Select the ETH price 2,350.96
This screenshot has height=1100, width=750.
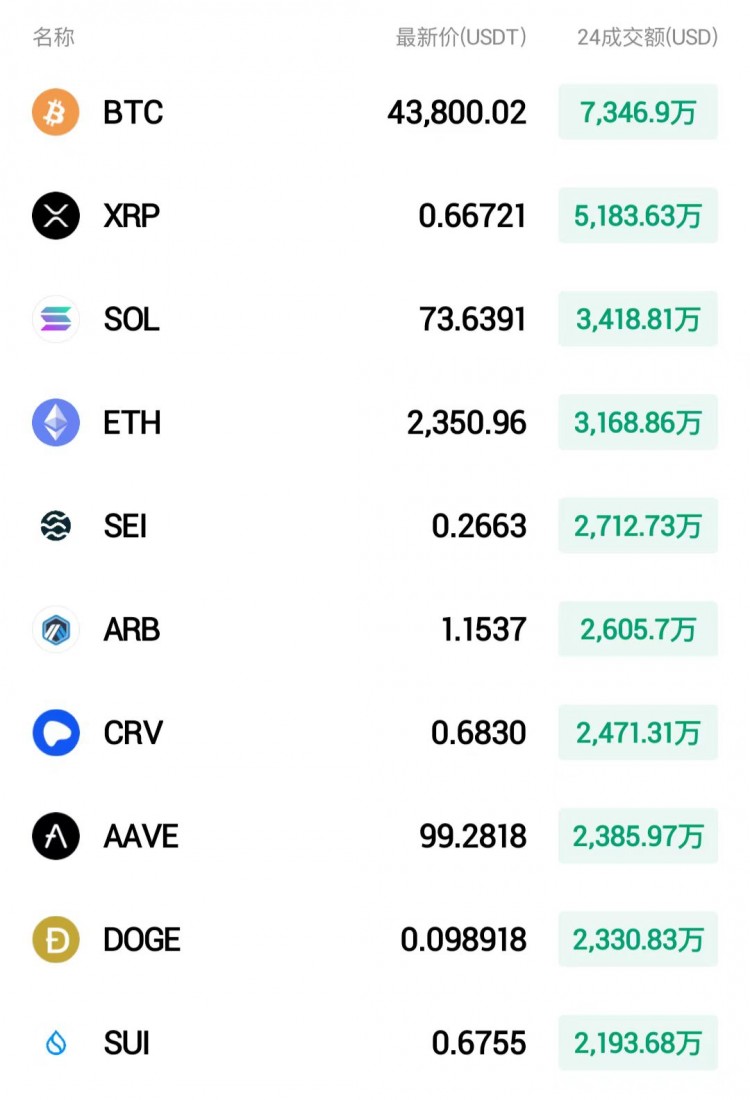[x=467, y=423]
